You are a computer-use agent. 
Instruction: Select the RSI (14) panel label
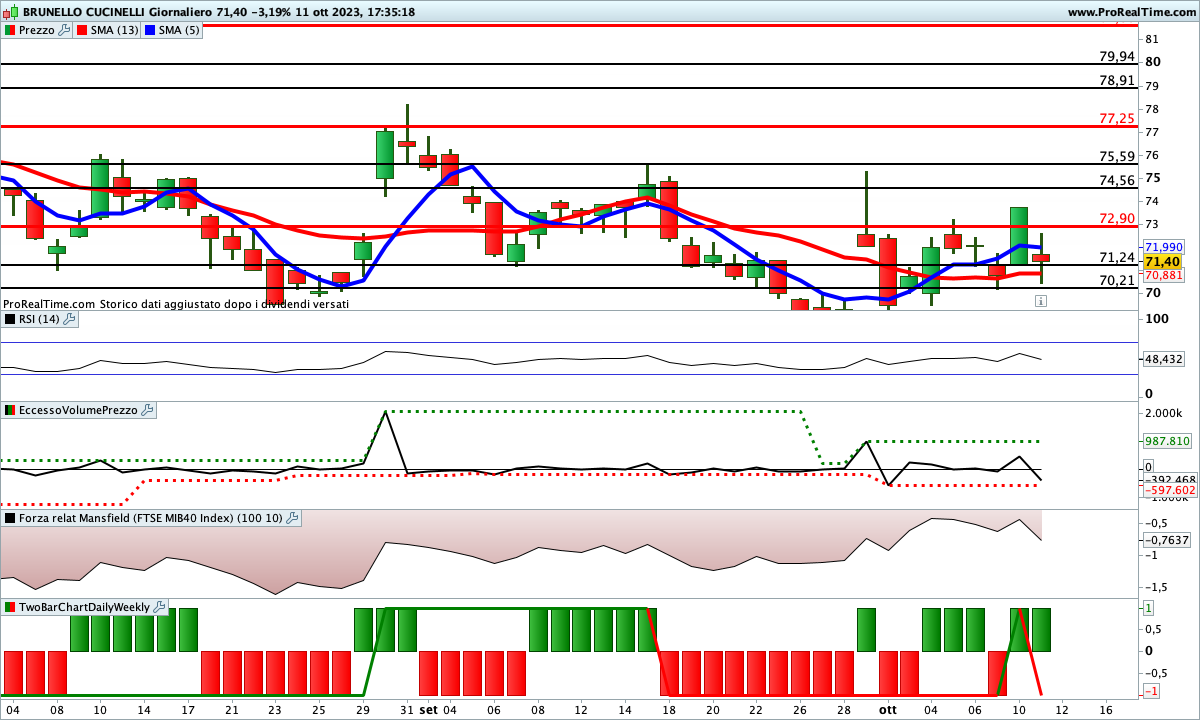pos(40,320)
